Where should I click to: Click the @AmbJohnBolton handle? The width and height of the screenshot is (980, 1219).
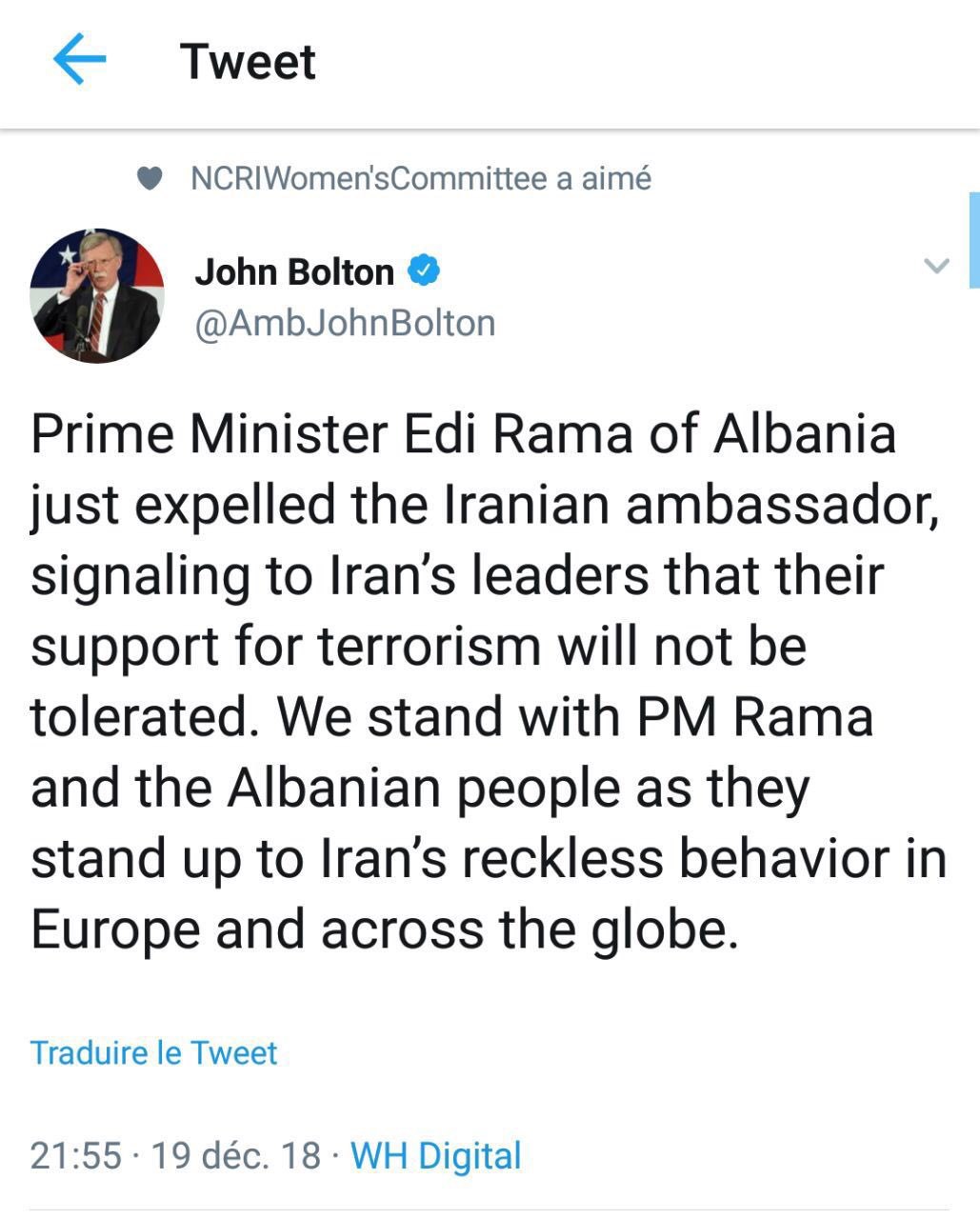[x=345, y=323]
